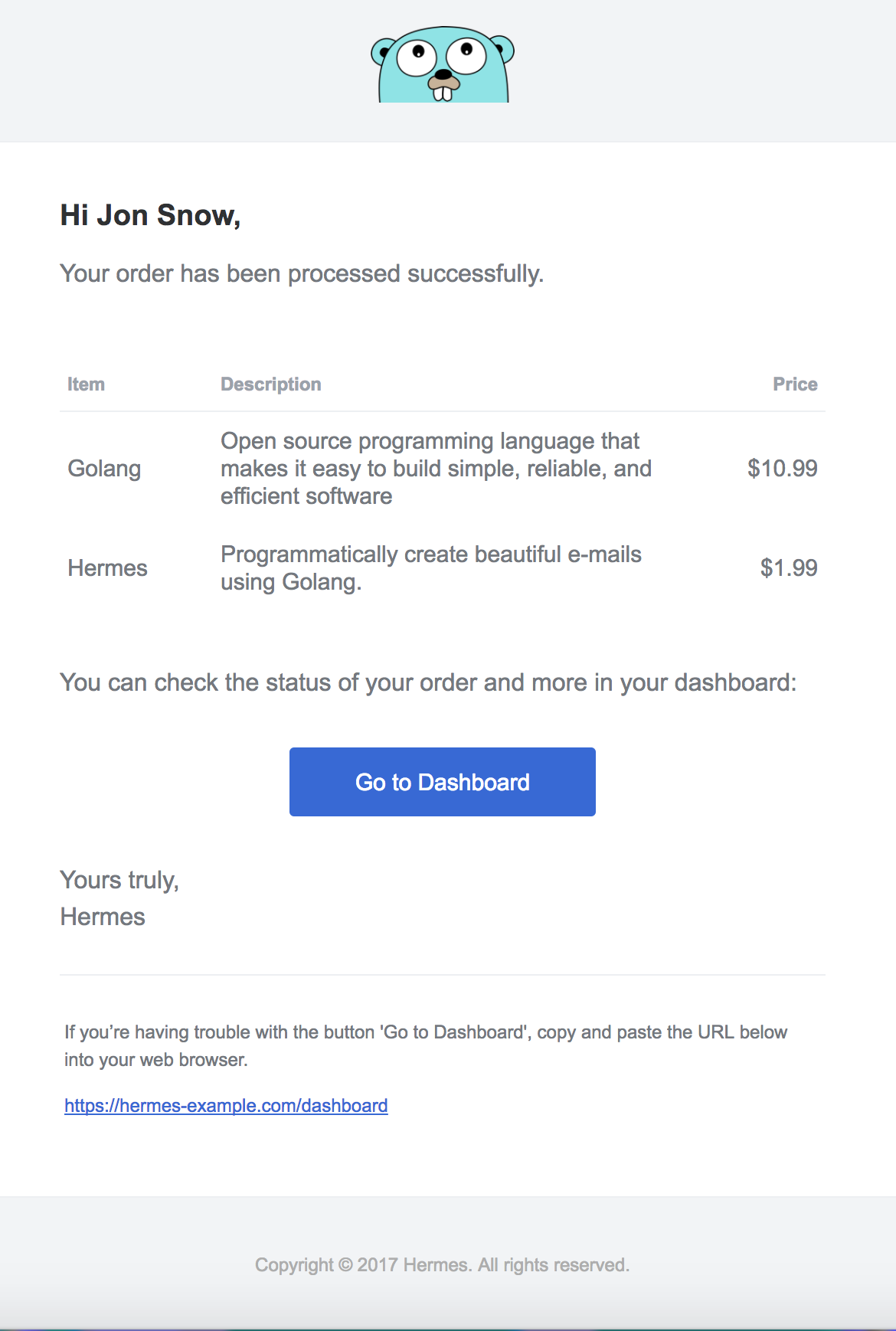The width and height of the screenshot is (896, 1331).
Task: Click the Item column header
Action: click(x=86, y=384)
